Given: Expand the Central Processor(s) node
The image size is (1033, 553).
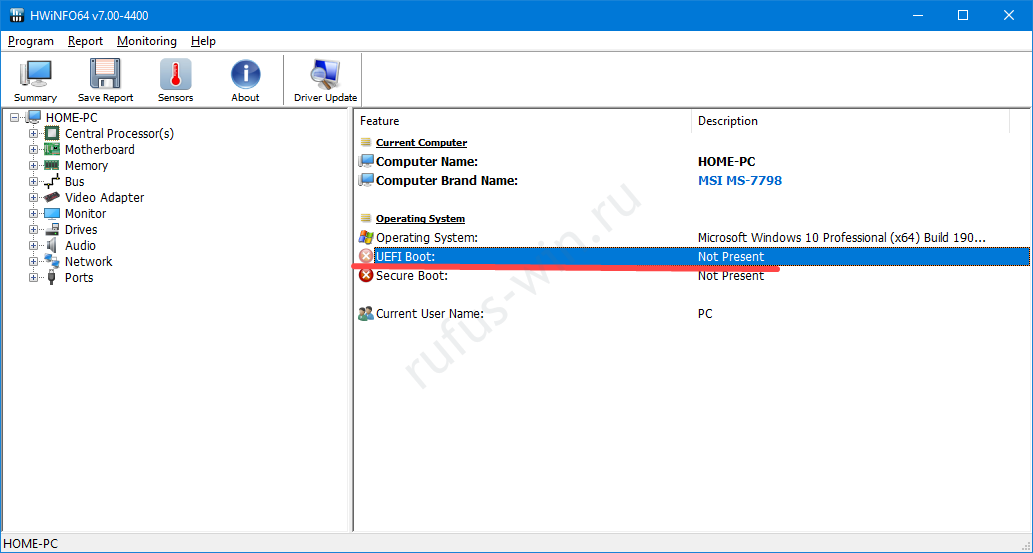Looking at the screenshot, I should tap(33, 134).
